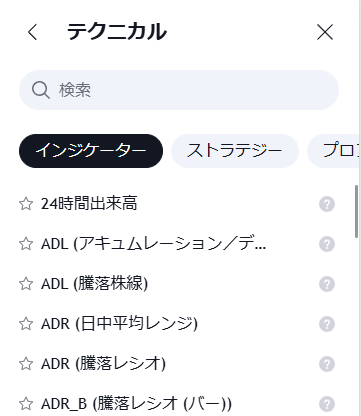Open the partially visible プロ tab

334,151
